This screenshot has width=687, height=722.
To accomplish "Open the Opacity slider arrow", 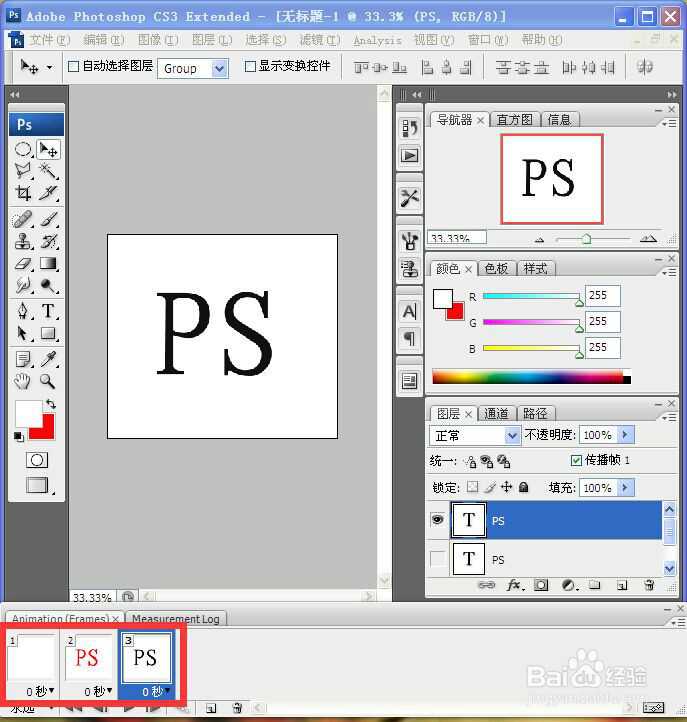I will point(625,435).
